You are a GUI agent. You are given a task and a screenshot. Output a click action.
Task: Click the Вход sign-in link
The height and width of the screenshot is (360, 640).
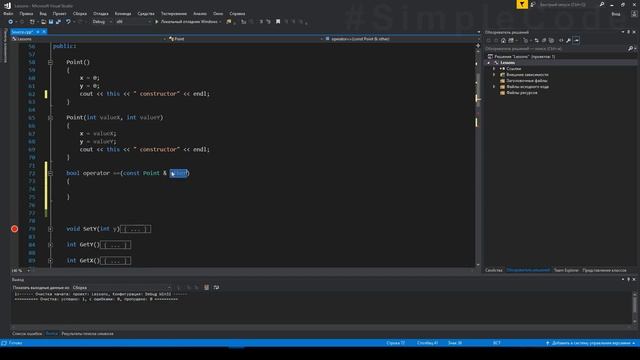click(x=616, y=14)
